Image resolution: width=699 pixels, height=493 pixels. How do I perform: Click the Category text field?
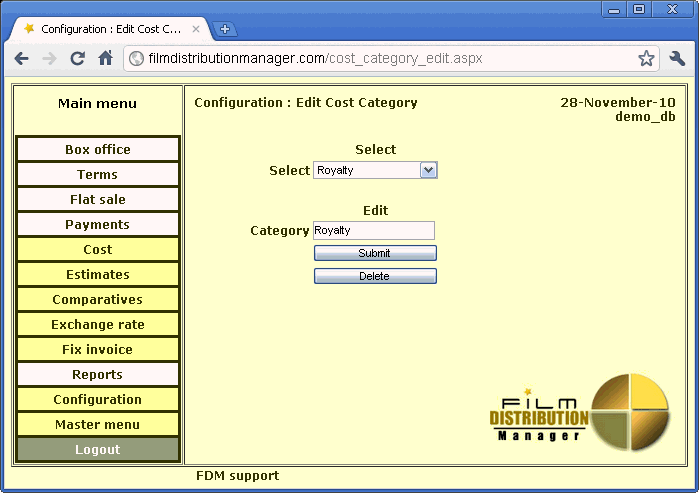pos(374,230)
